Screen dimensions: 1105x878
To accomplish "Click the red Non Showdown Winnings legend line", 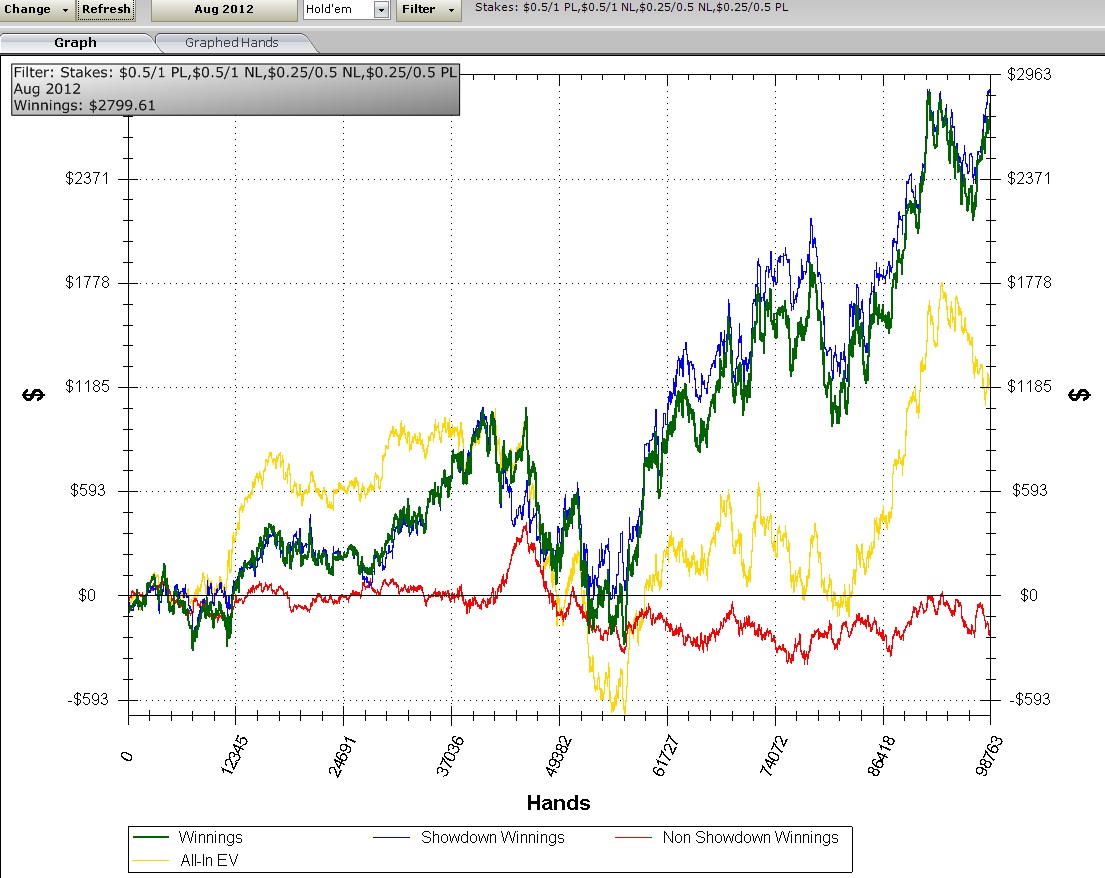I will [635, 838].
